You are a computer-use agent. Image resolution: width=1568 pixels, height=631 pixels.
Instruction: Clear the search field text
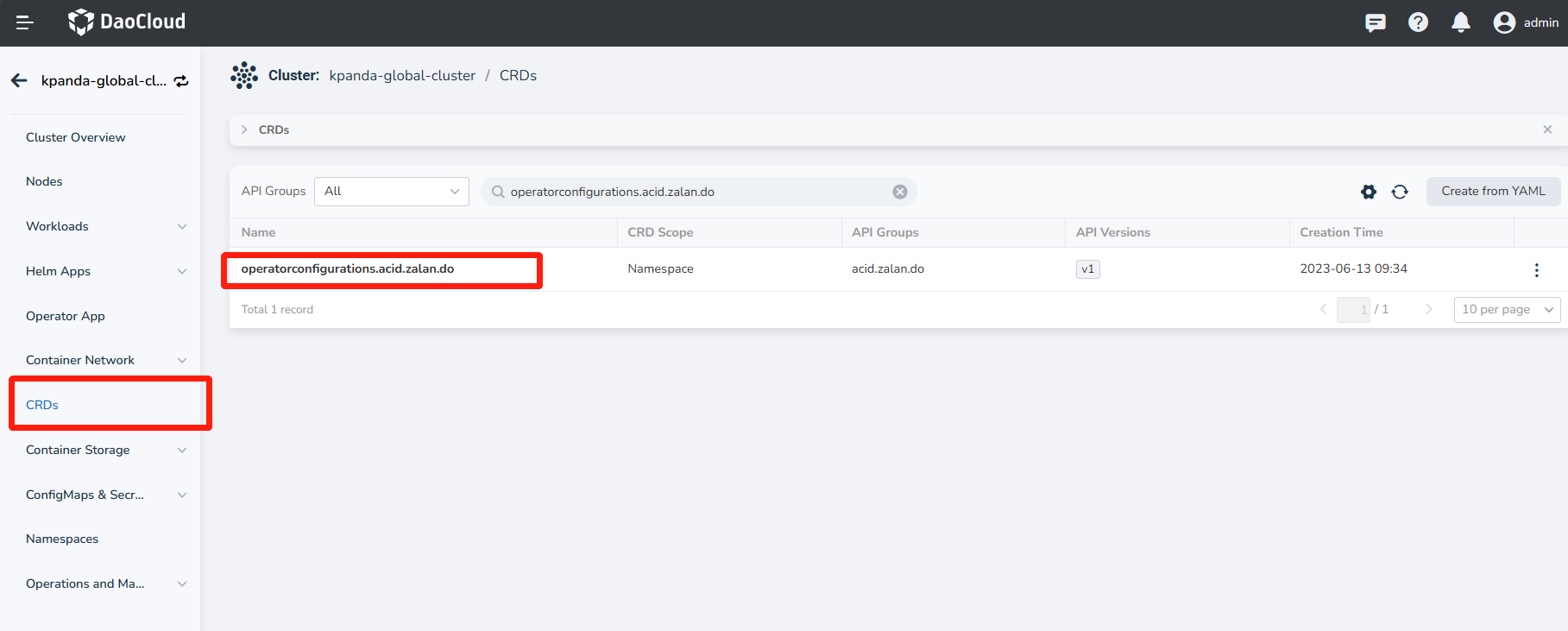click(x=900, y=192)
